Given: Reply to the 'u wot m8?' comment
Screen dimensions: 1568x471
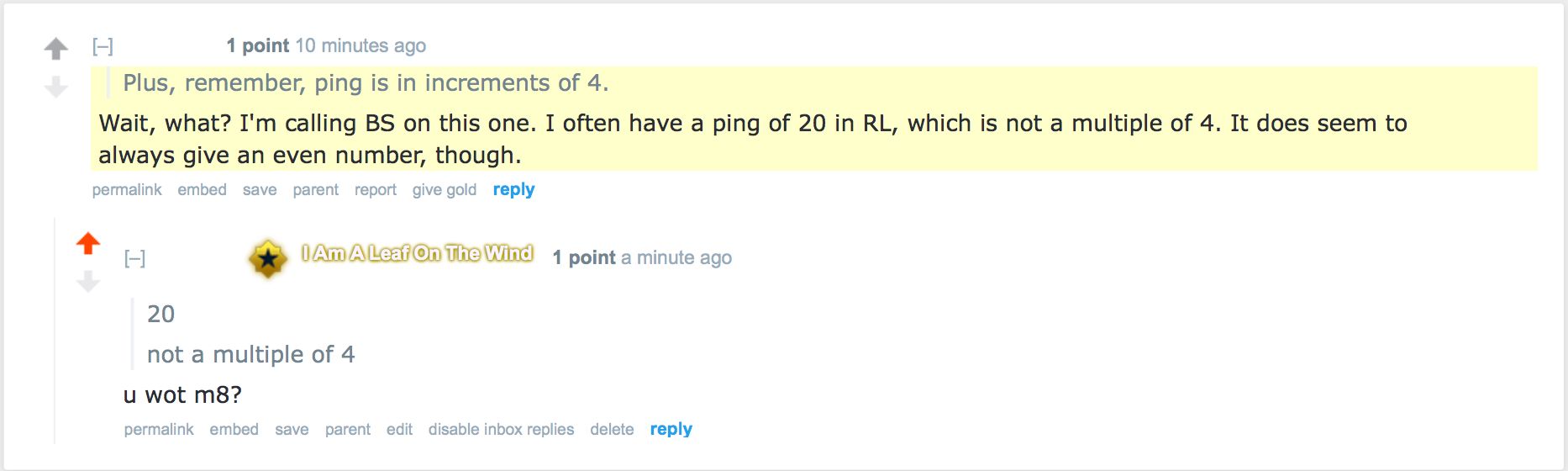Looking at the screenshot, I should tap(671, 430).
